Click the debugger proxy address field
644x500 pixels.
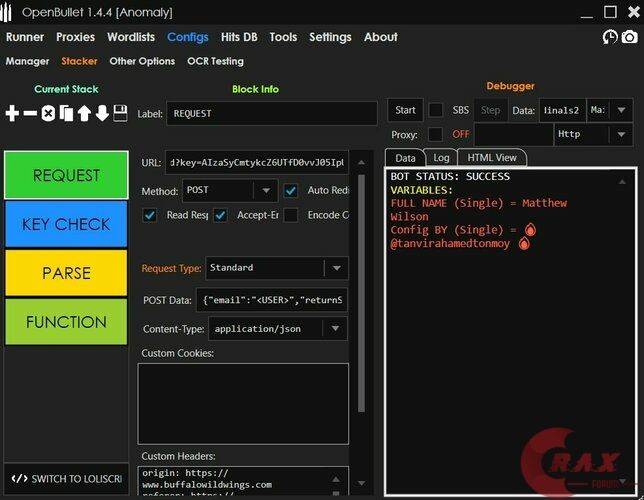513,134
